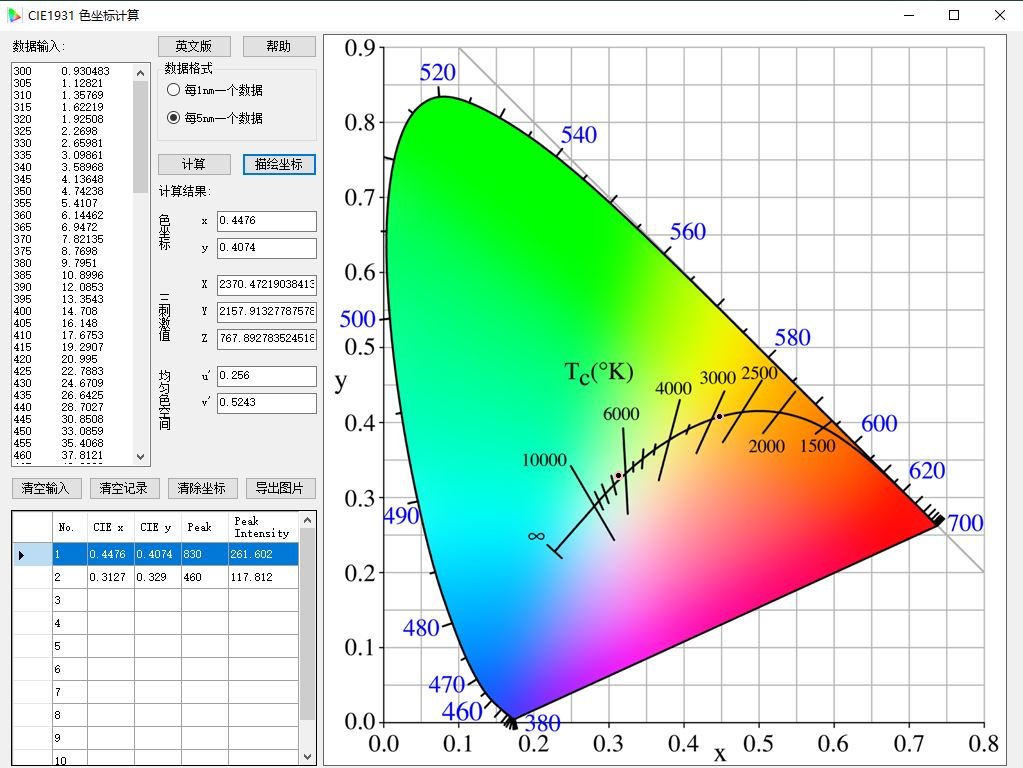The height and width of the screenshot is (768, 1023).
Task: Select CIE x cell 0.3127 in row 2
Action: (x=111, y=577)
